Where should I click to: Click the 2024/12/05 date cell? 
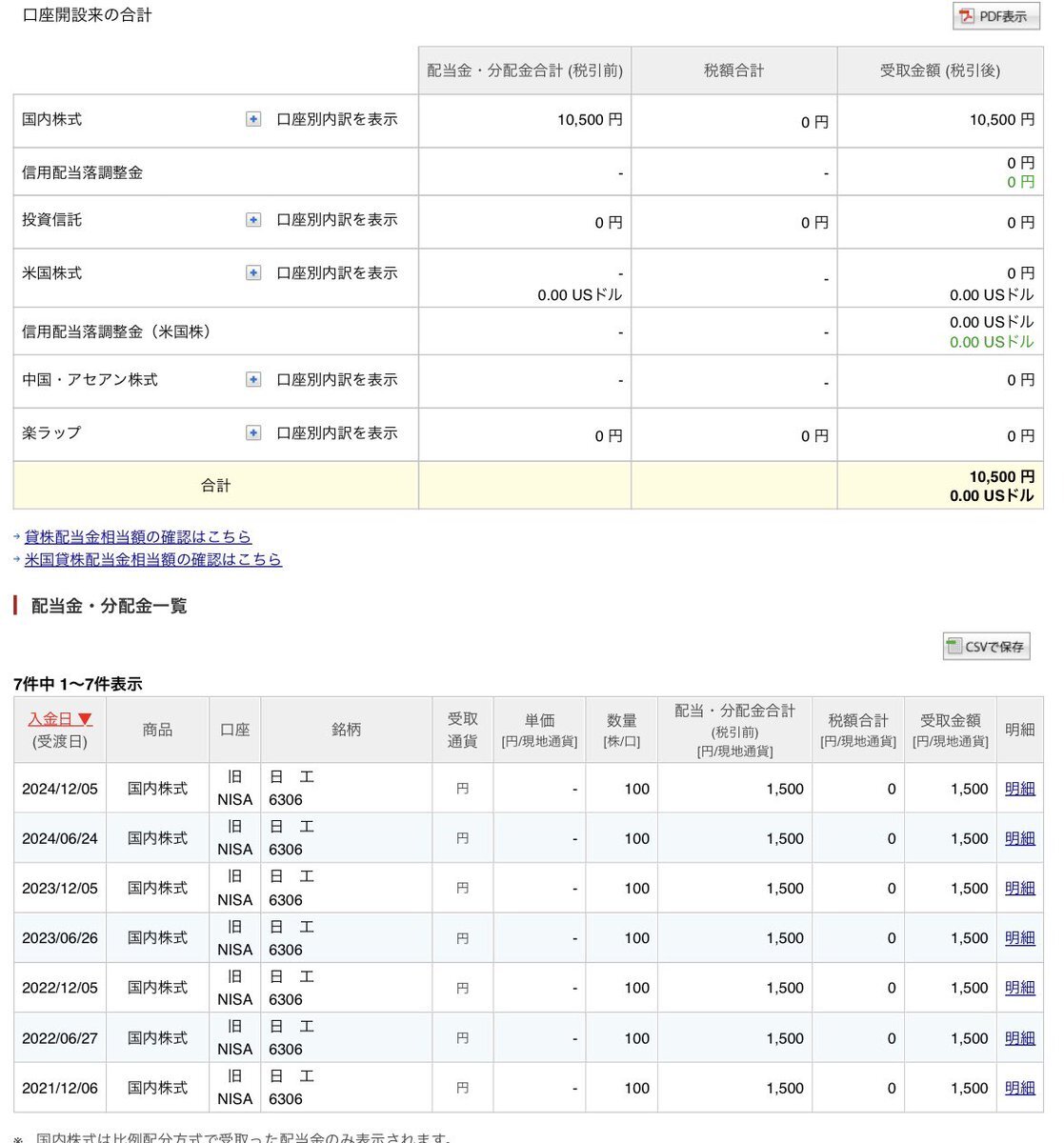click(60, 789)
